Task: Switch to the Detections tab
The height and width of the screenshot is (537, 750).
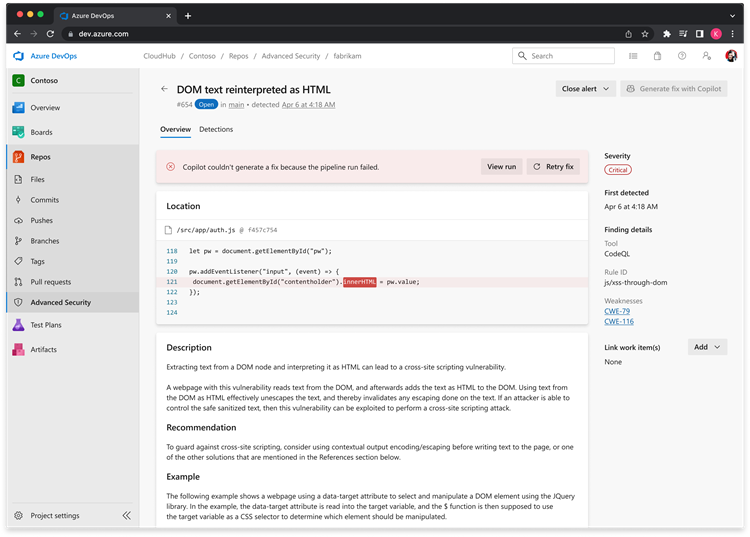Action: (216, 130)
